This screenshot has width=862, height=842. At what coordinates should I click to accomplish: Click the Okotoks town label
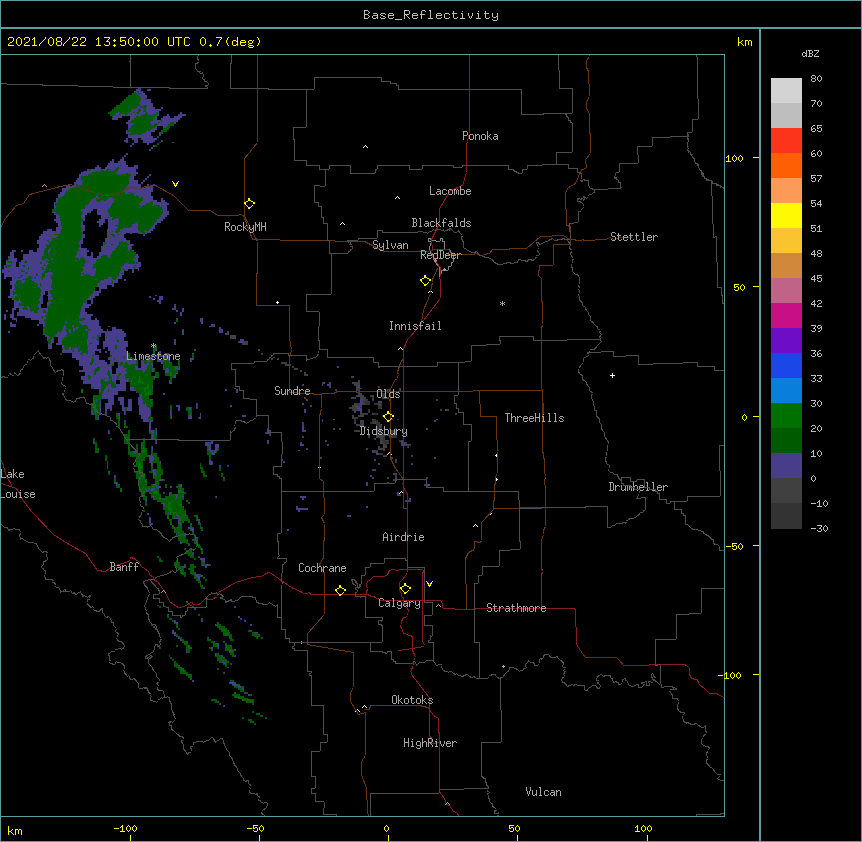412,700
